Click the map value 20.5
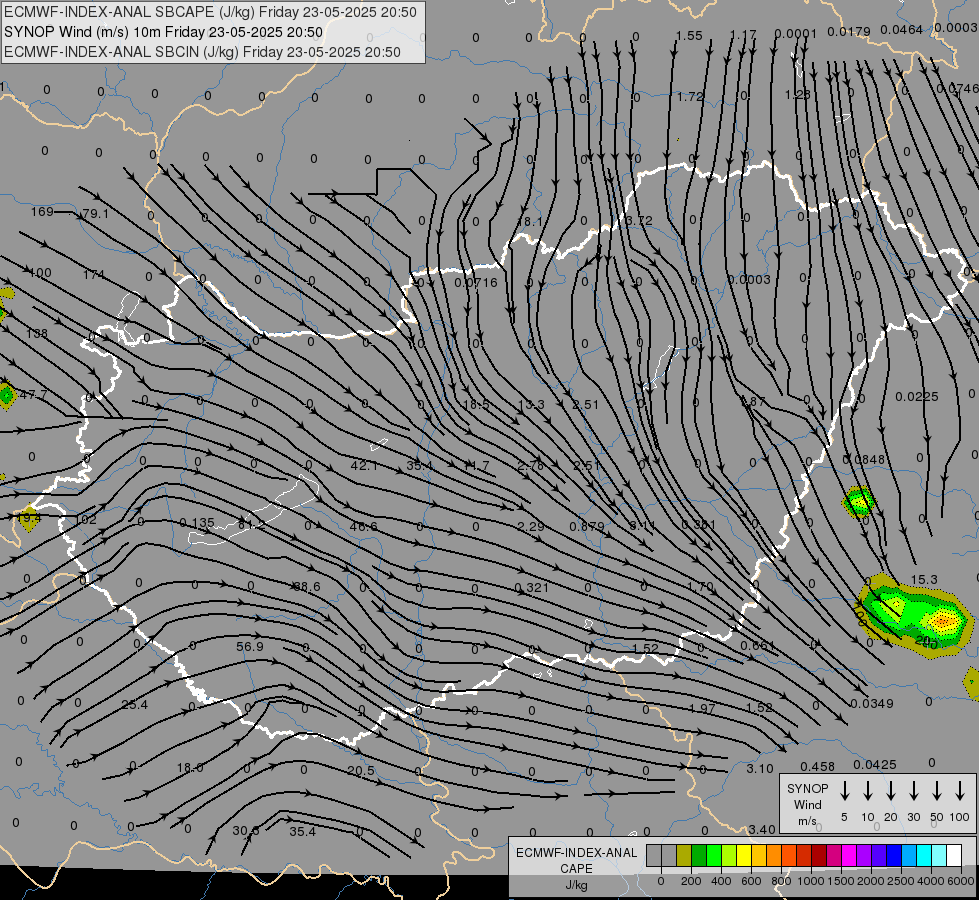The height and width of the screenshot is (900, 979). point(361,771)
